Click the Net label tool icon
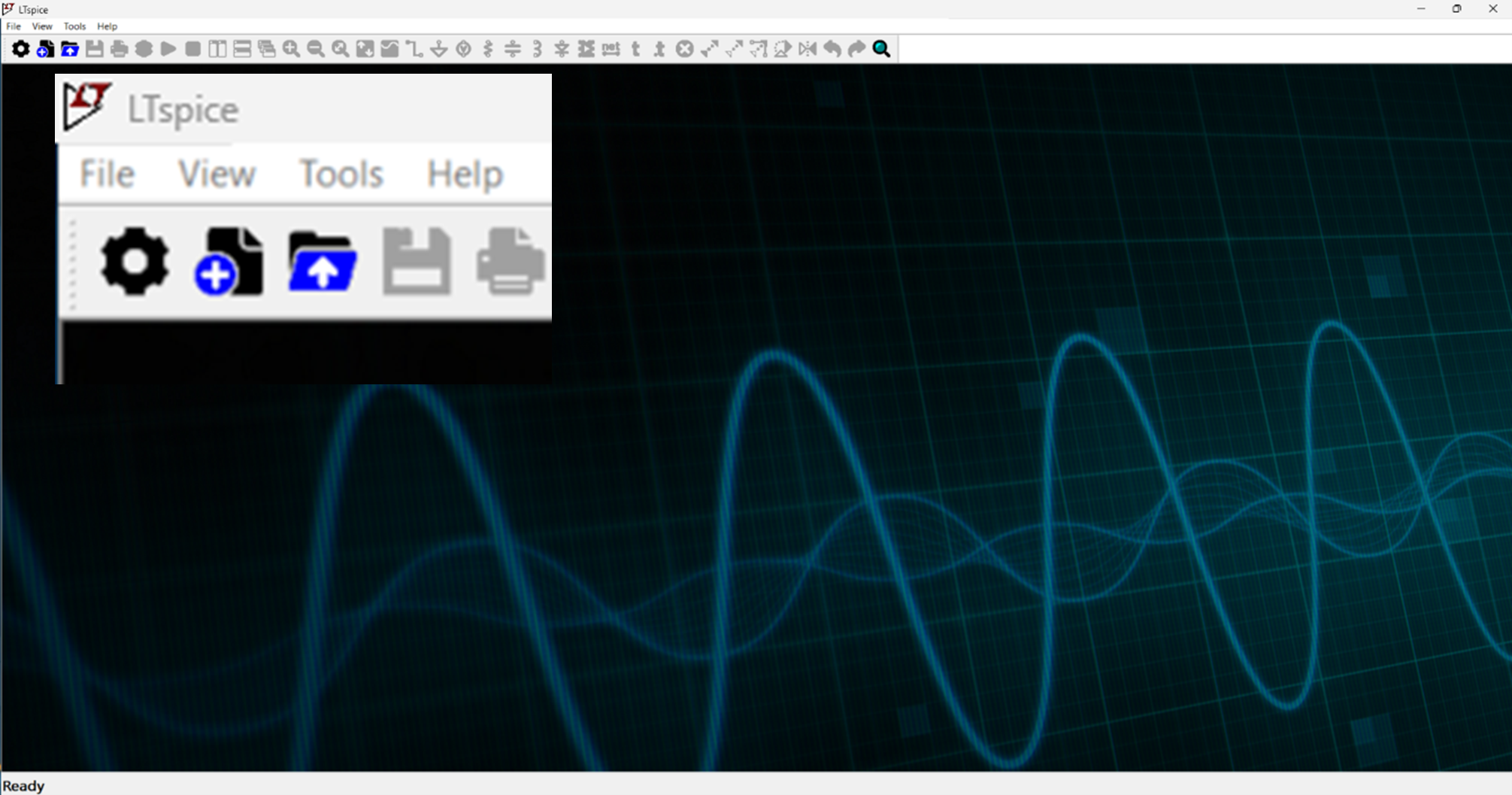This screenshot has width=1512, height=795. coord(611,49)
